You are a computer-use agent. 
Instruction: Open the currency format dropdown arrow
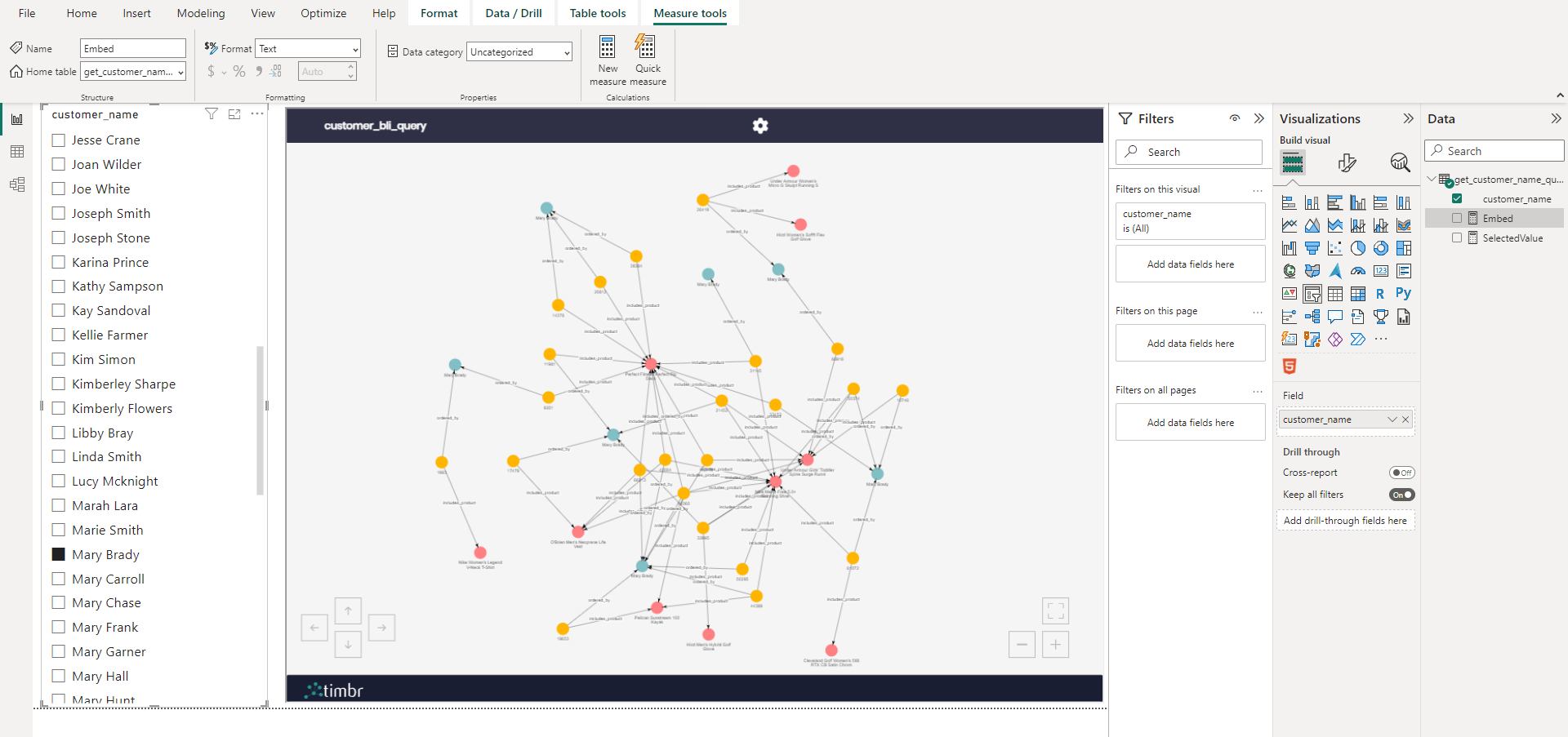(224, 72)
